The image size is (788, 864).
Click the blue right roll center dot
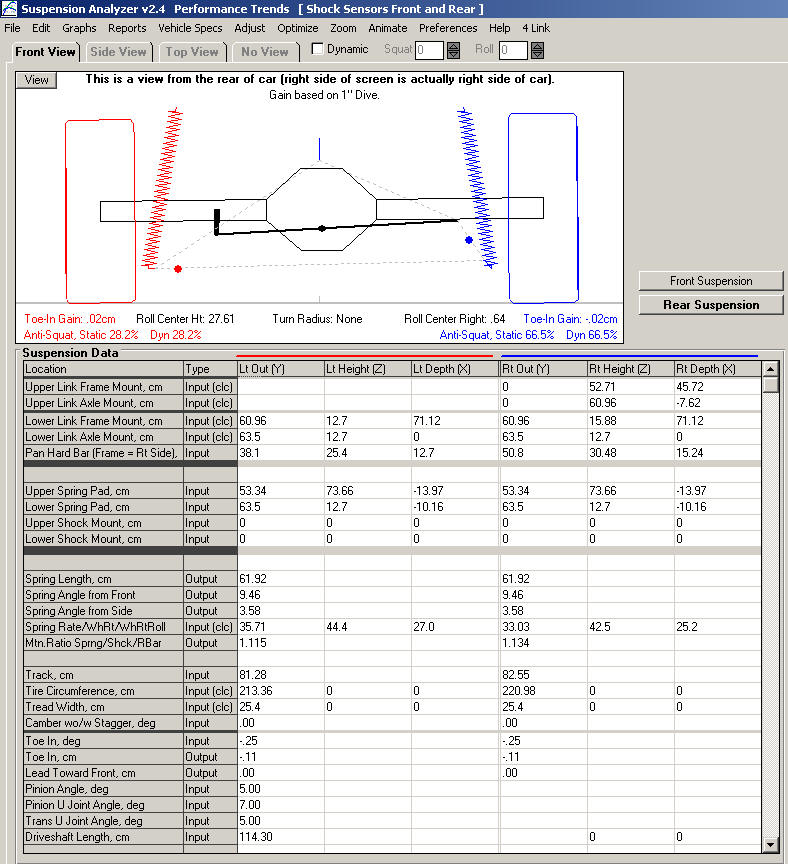click(469, 240)
